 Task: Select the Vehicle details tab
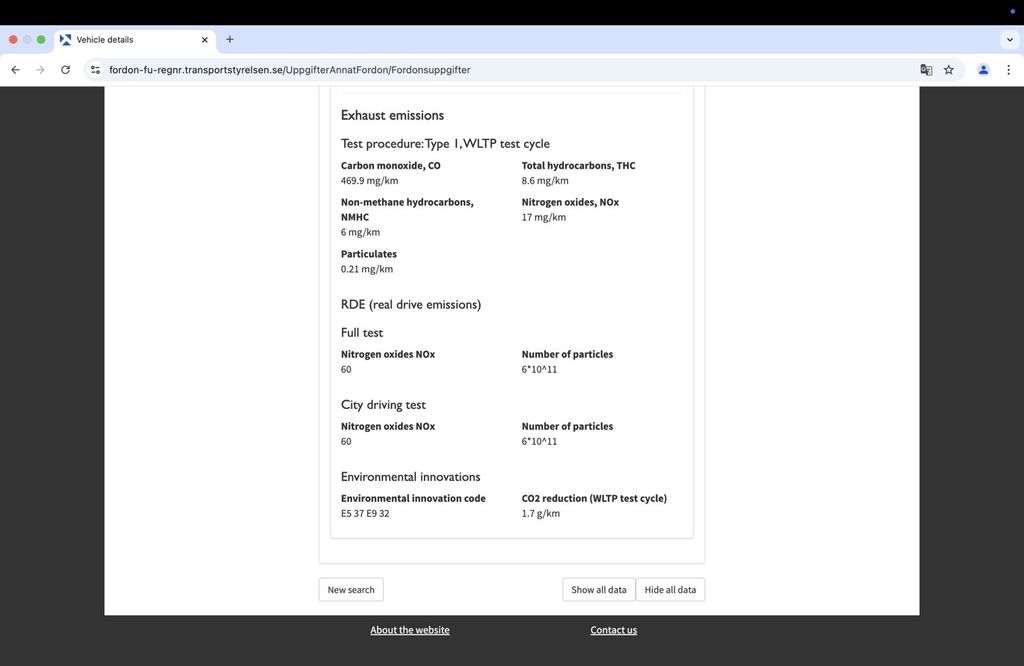point(135,40)
